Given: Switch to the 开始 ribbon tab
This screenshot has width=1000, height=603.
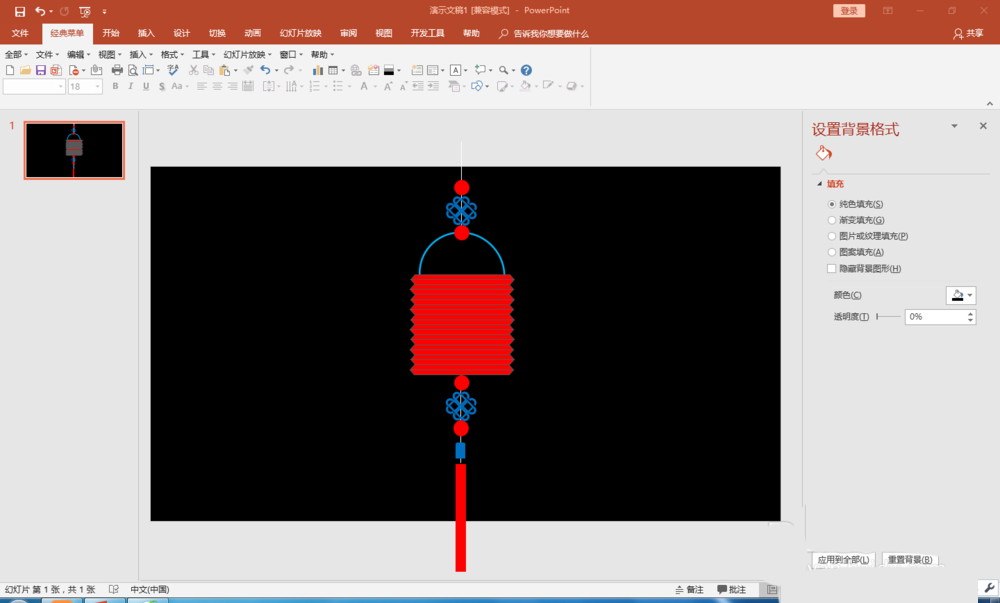Looking at the screenshot, I should tap(111, 33).
